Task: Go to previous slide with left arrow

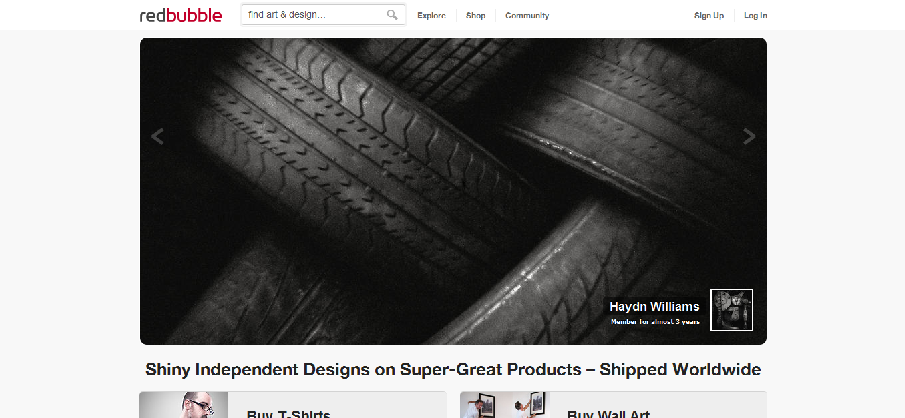Action: (x=157, y=137)
